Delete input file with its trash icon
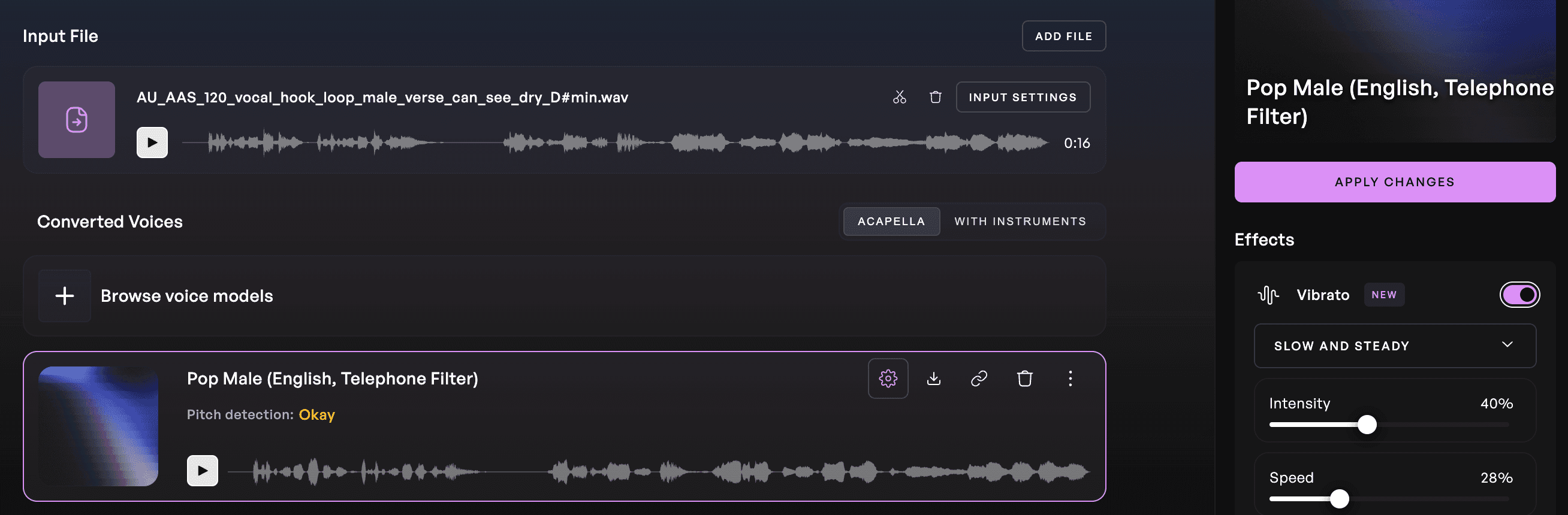1568x515 pixels. point(936,97)
